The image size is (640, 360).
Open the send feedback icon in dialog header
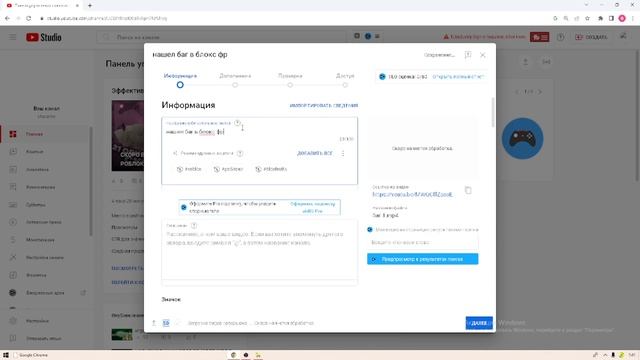[x=468, y=55]
